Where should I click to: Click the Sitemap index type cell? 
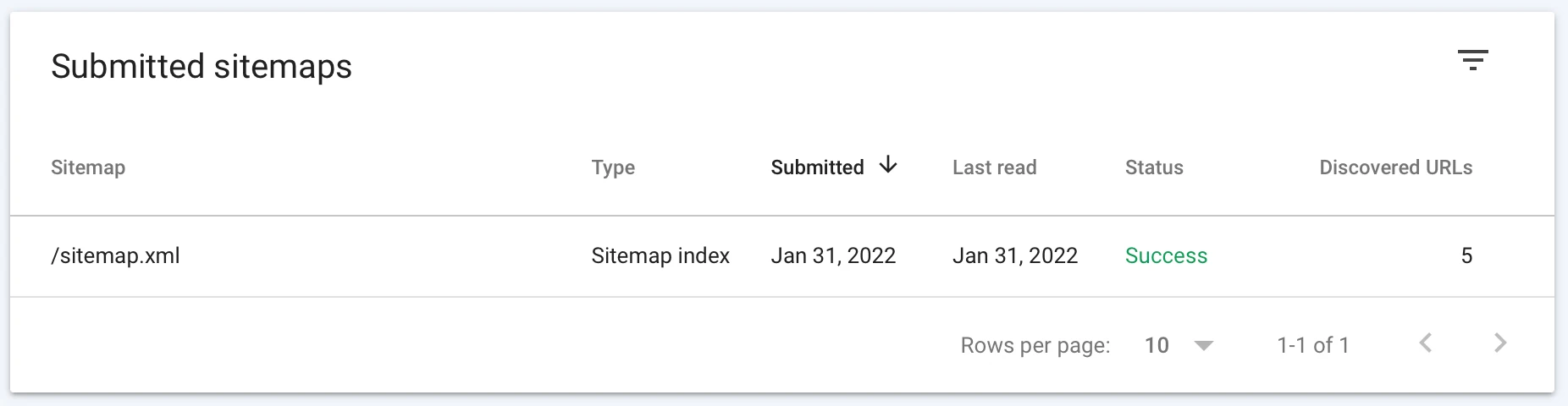(660, 255)
